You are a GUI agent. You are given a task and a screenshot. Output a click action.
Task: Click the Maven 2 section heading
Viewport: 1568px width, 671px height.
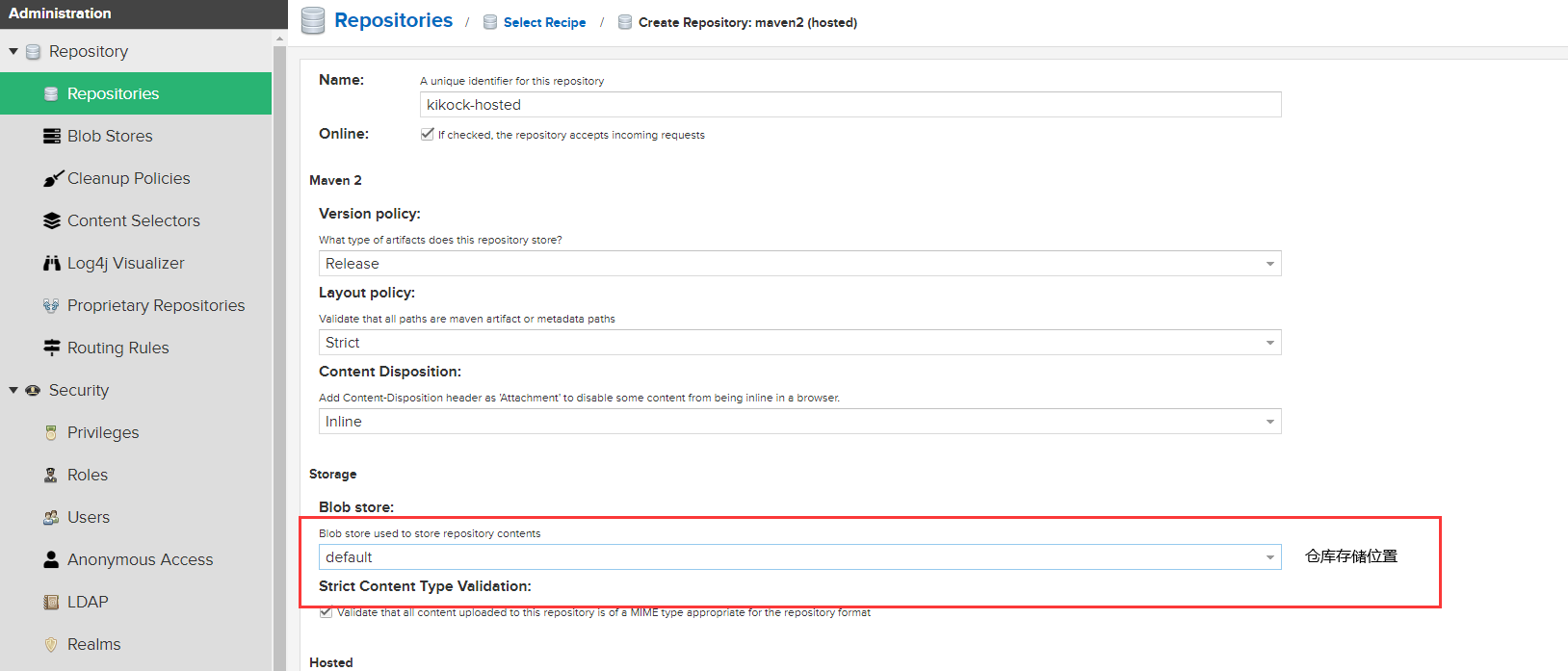[335, 180]
